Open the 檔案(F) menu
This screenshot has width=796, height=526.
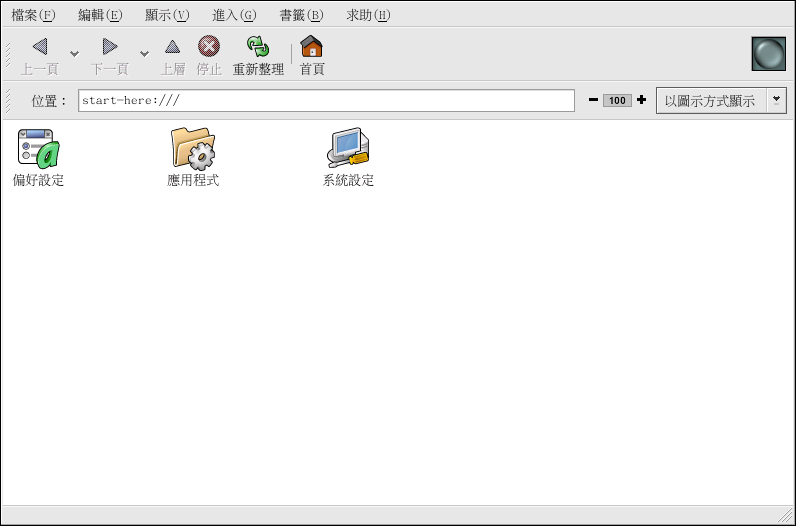(x=33, y=15)
